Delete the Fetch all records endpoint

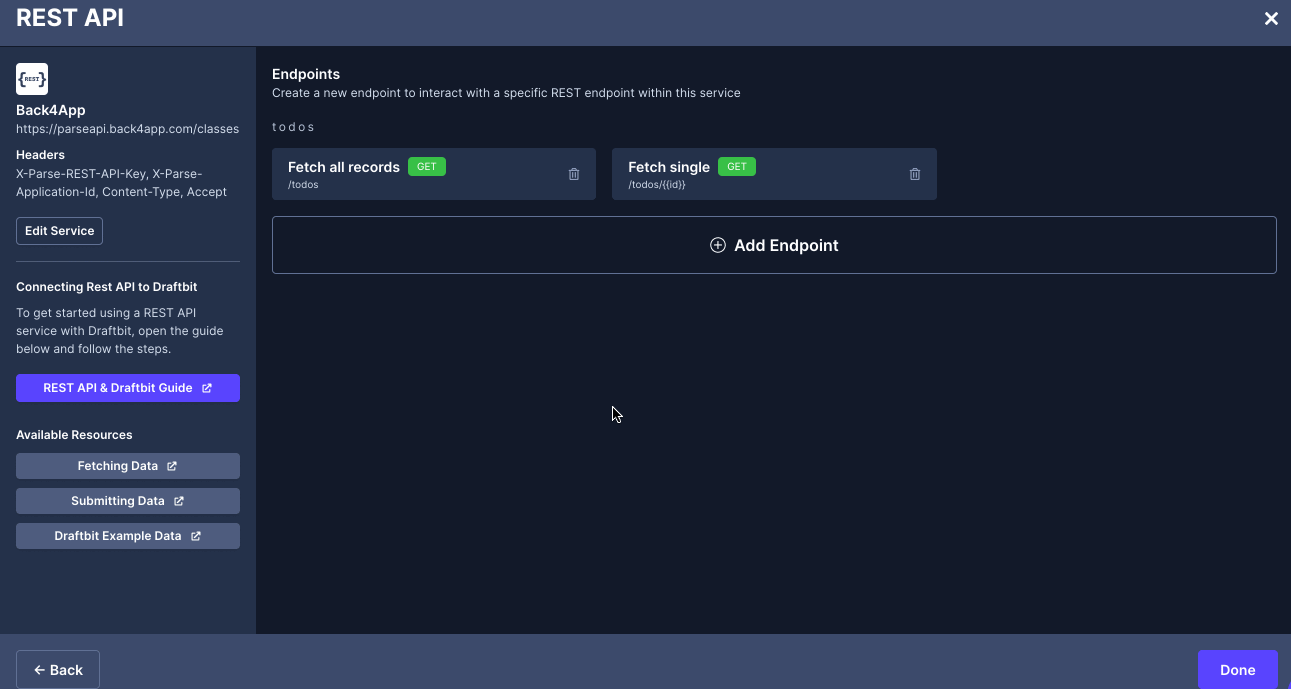574,174
